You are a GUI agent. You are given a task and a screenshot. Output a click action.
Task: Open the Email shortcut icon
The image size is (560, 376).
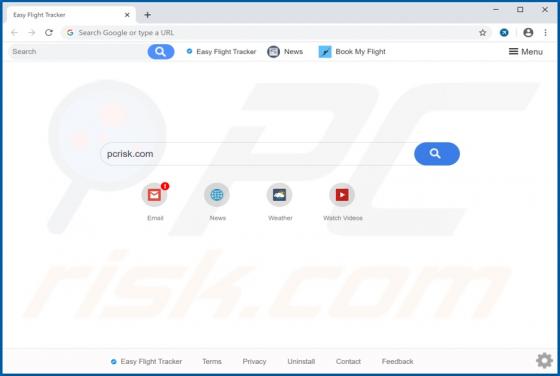[154, 195]
